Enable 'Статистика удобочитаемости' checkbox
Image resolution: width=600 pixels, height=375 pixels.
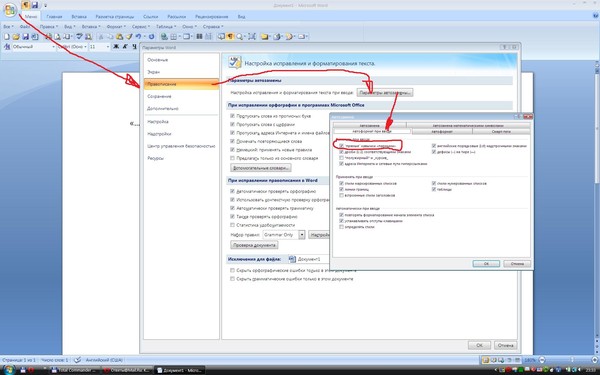[232, 225]
